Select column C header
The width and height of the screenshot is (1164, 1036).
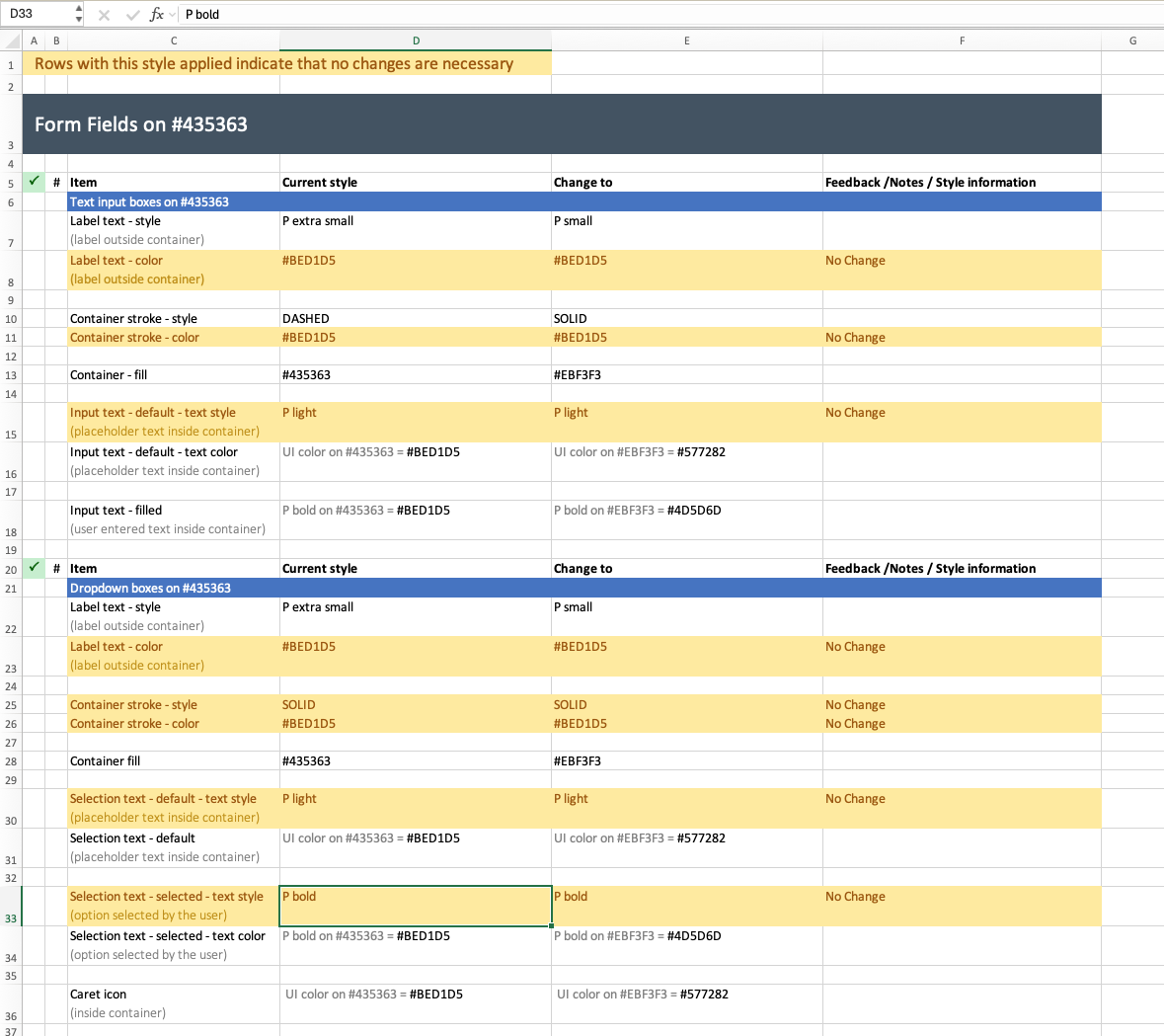tap(174, 40)
